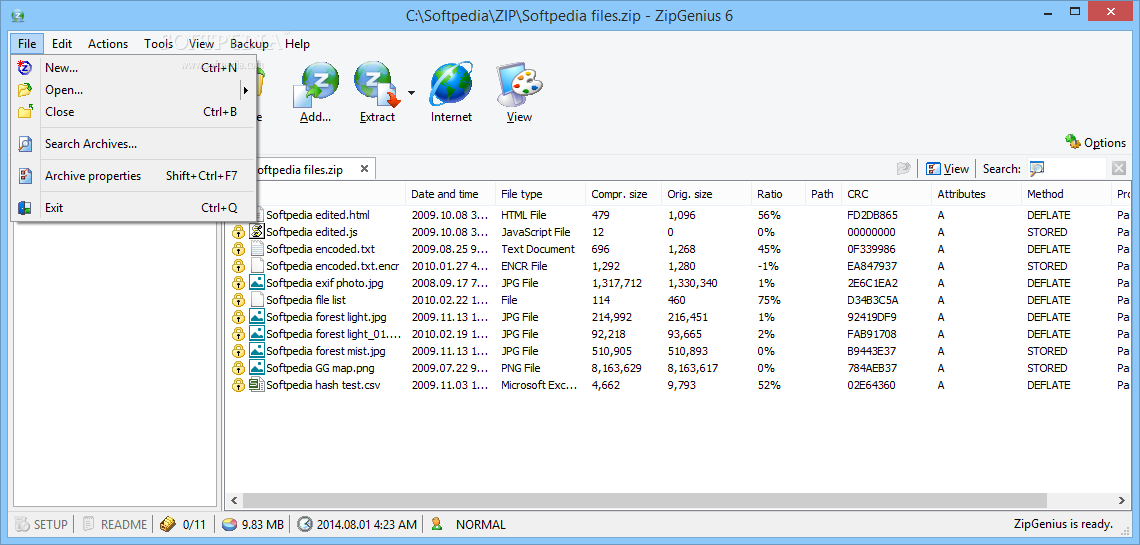Click the horizontal scrollbar thumb
This screenshot has width=1140, height=545.
(645, 500)
